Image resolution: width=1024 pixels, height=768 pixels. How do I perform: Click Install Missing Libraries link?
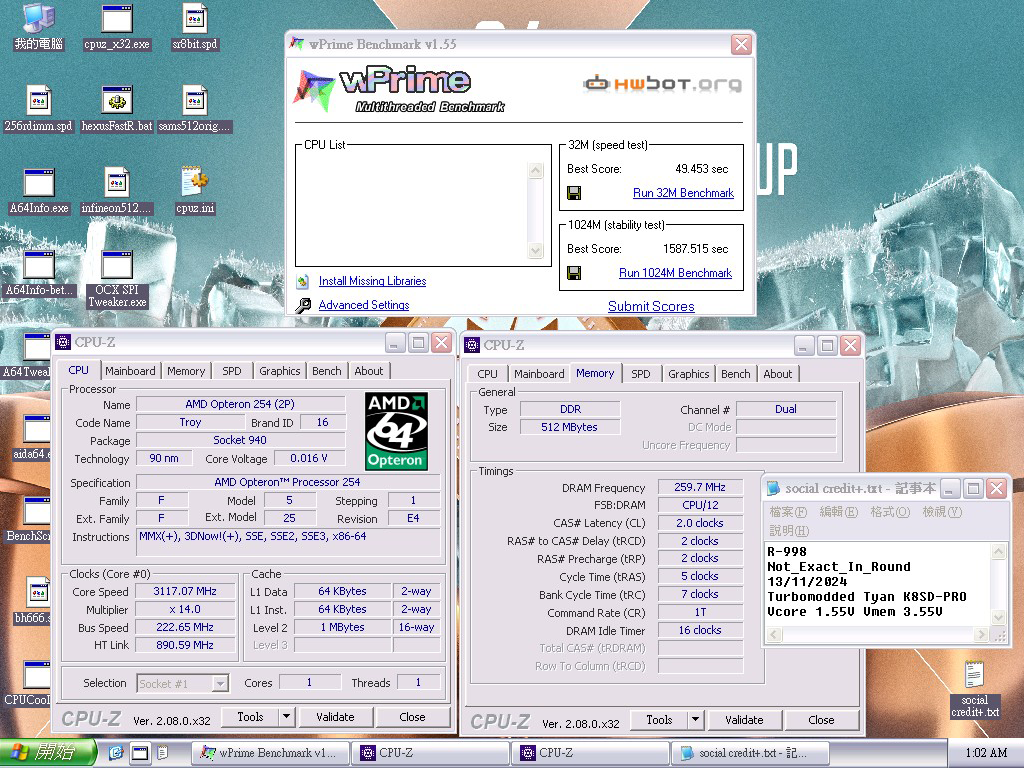[372, 281]
